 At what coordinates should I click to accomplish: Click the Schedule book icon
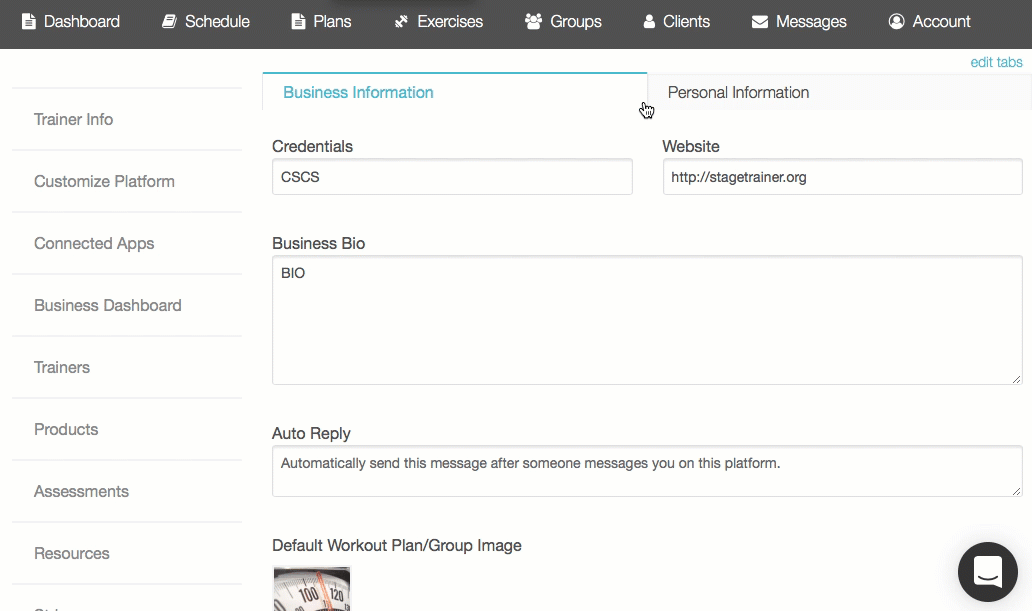tap(169, 22)
